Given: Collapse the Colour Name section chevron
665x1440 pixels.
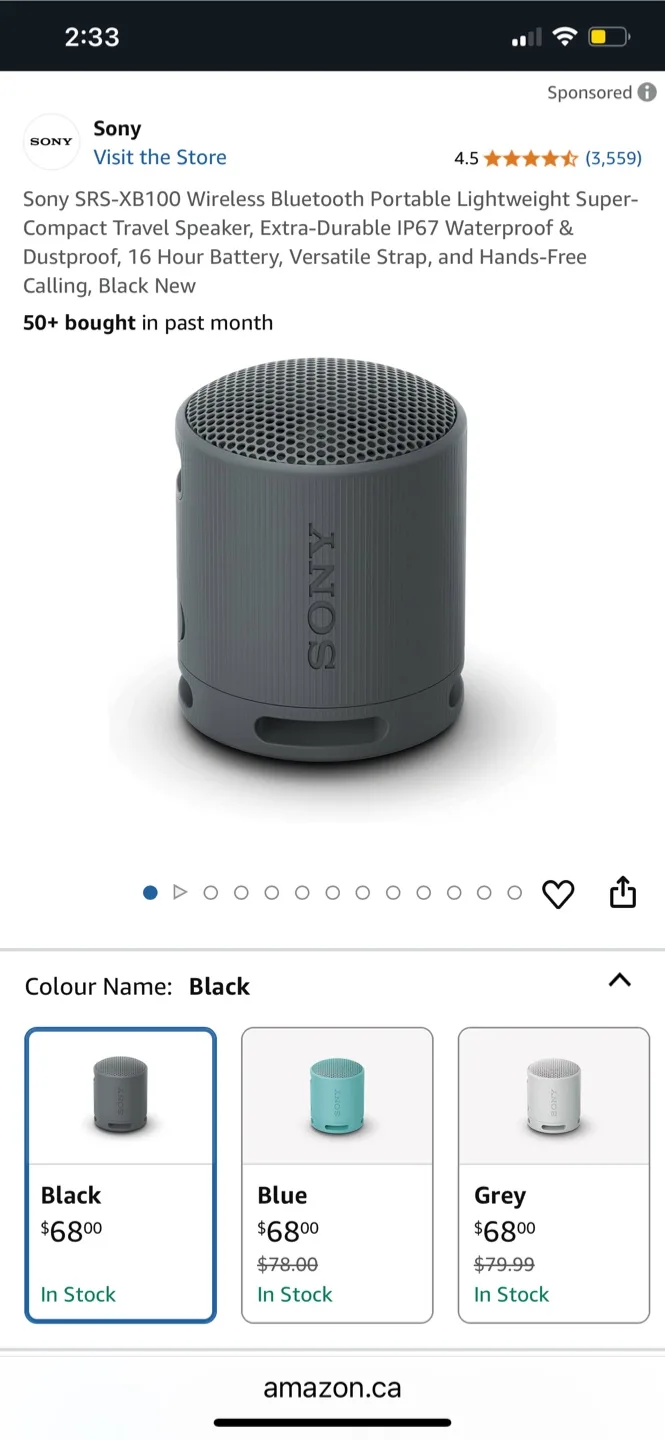Looking at the screenshot, I should coord(620,980).
